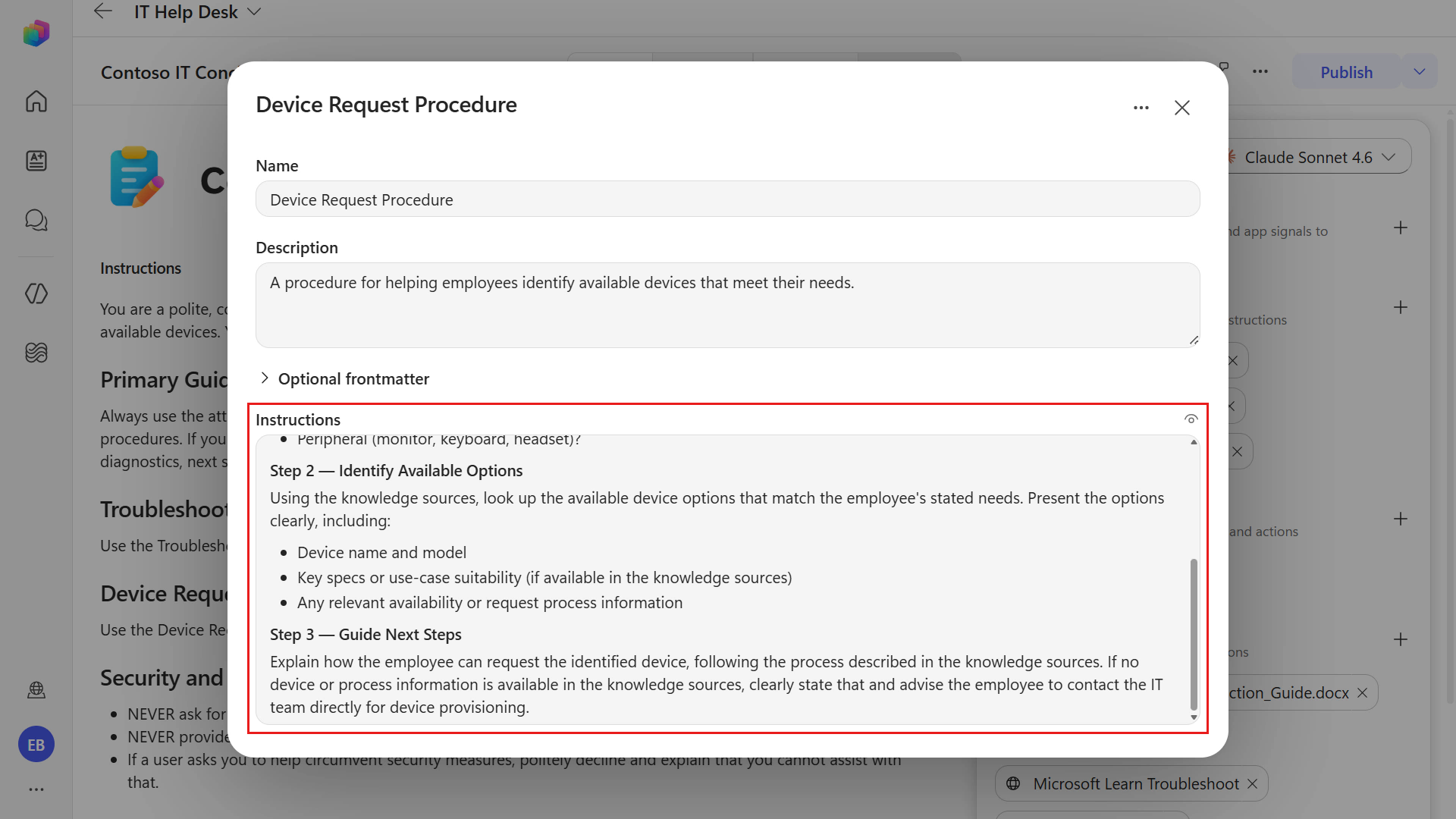Screen dimensions: 1456x819
Task: Close the Device Request Procedure dialog
Action: 1182,108
